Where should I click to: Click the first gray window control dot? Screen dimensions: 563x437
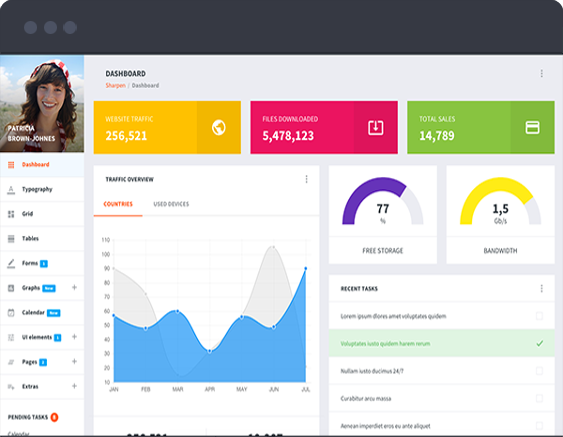(31, 27)
